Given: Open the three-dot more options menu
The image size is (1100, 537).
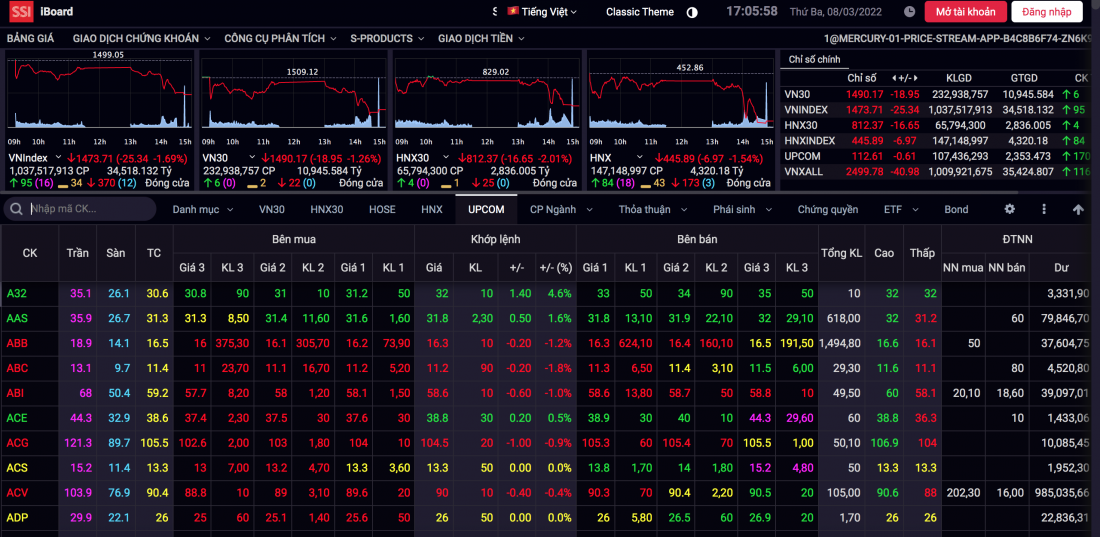Looking at the screenshot, I should [x=1044, y=209].
